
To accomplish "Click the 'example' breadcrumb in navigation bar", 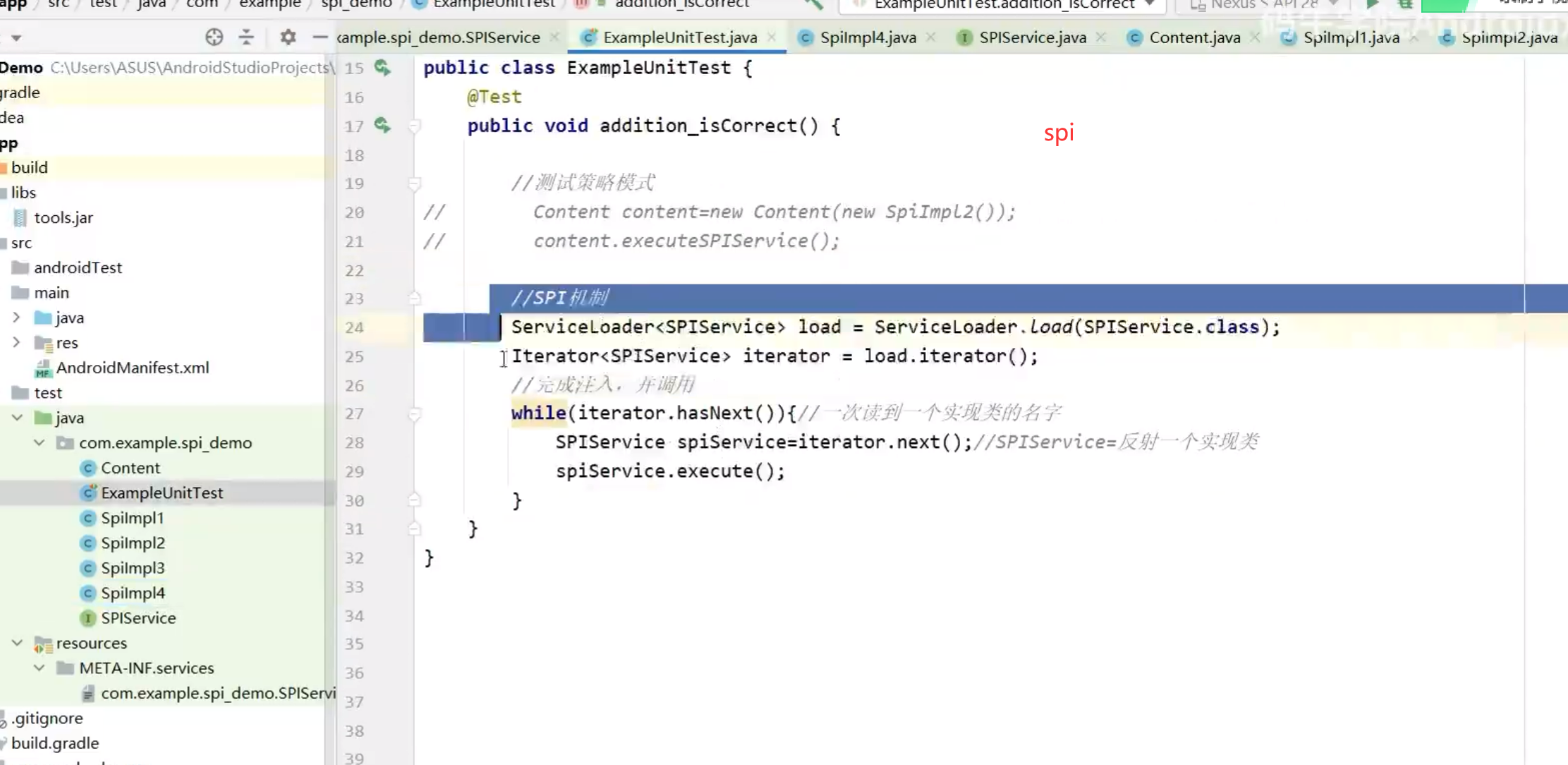I will click(269, 4).
